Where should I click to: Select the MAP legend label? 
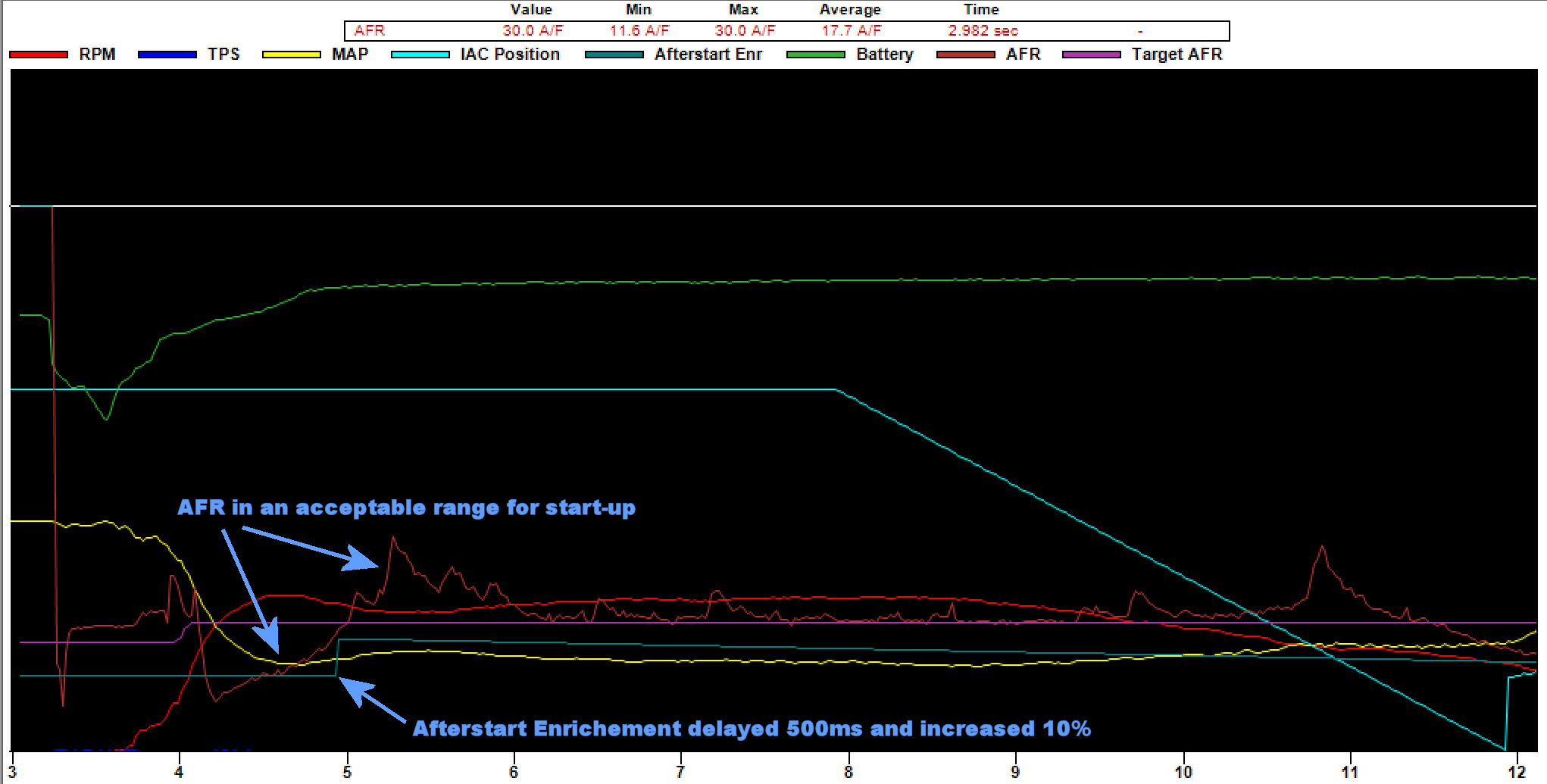pyautogui.click(x=350, y=55)
